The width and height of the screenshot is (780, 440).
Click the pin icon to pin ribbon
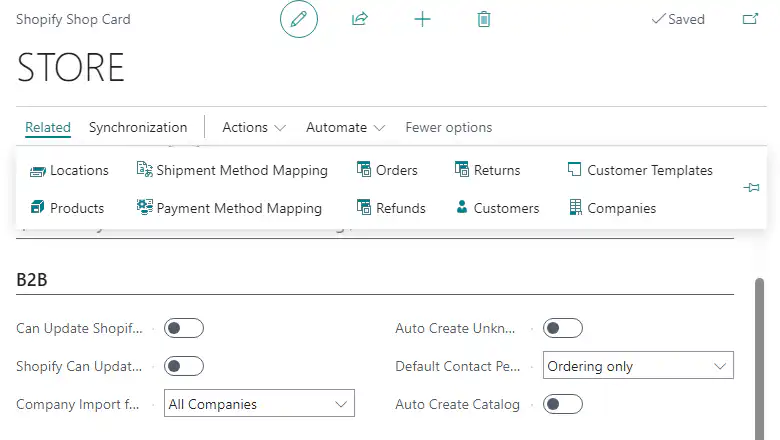coord(752,188)
